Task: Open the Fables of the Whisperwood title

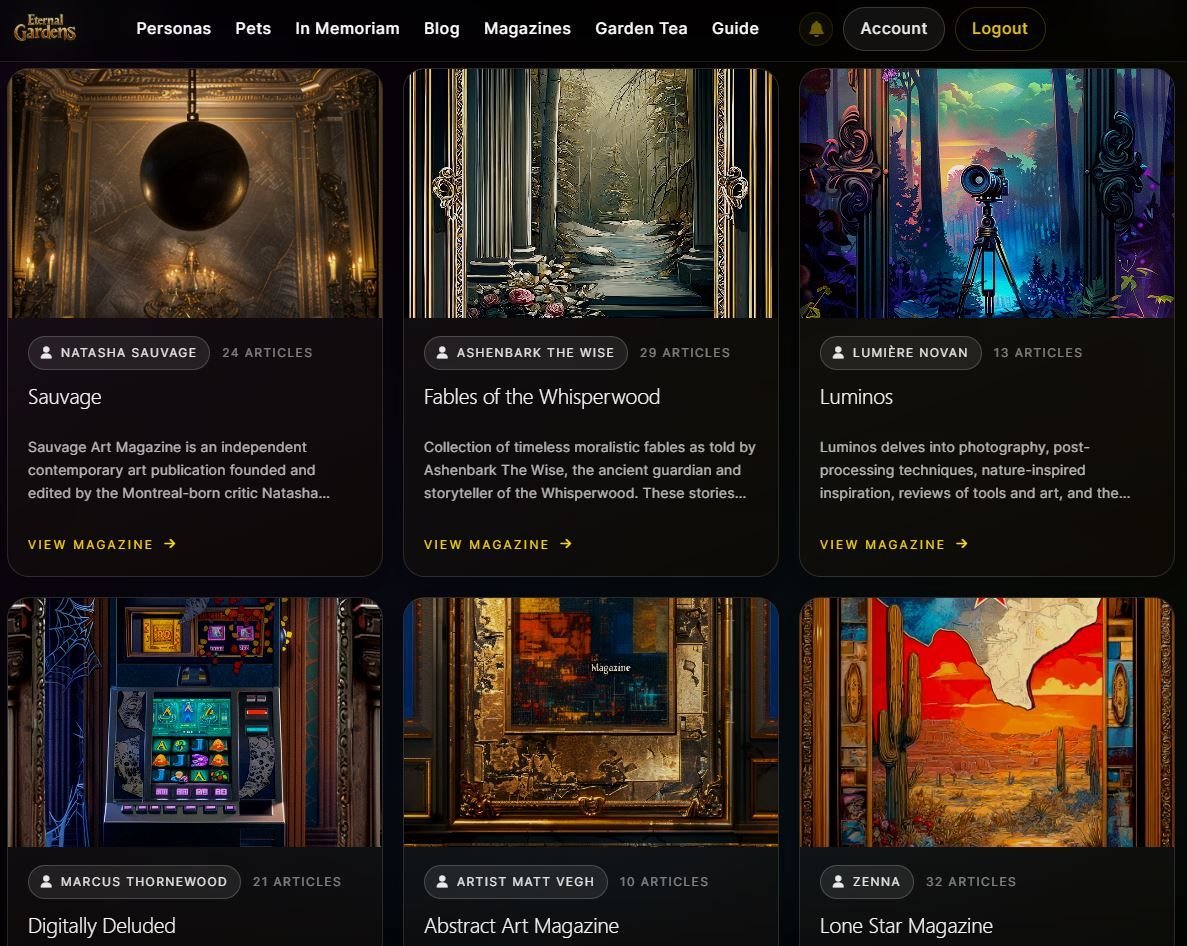Action: click(x=542, y=397)
